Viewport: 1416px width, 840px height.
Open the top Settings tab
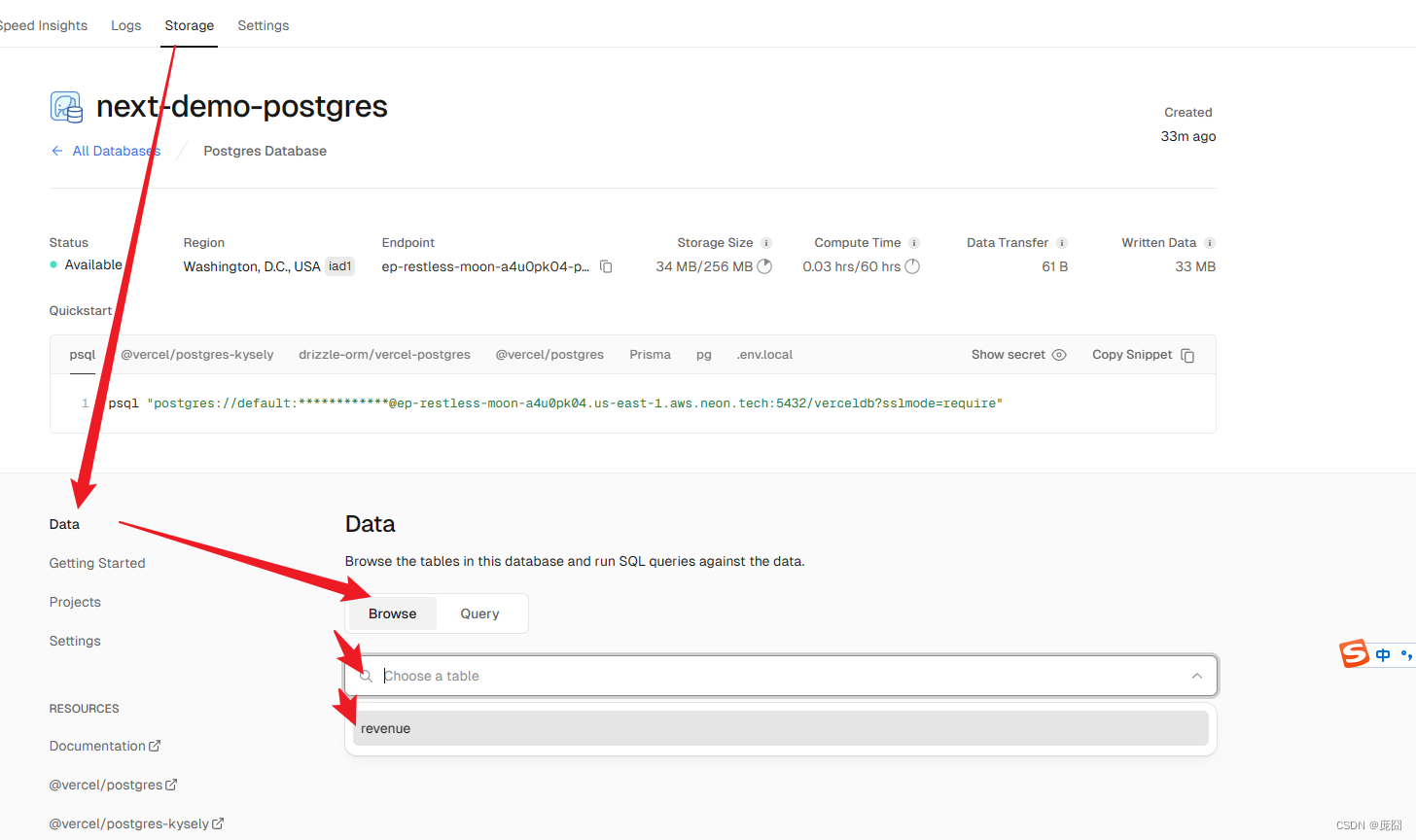pyautogui.click(x=264, y=25)
